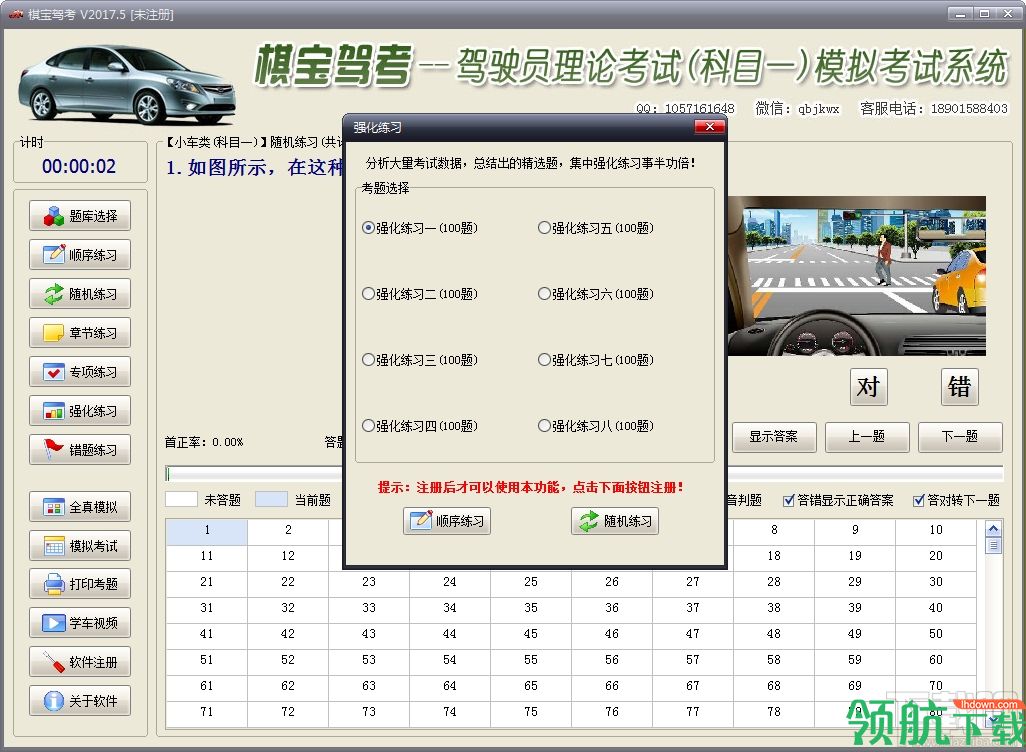The image size is (1026, 752).
Task: Jump to question 31 cell
Action: point(207,608)
